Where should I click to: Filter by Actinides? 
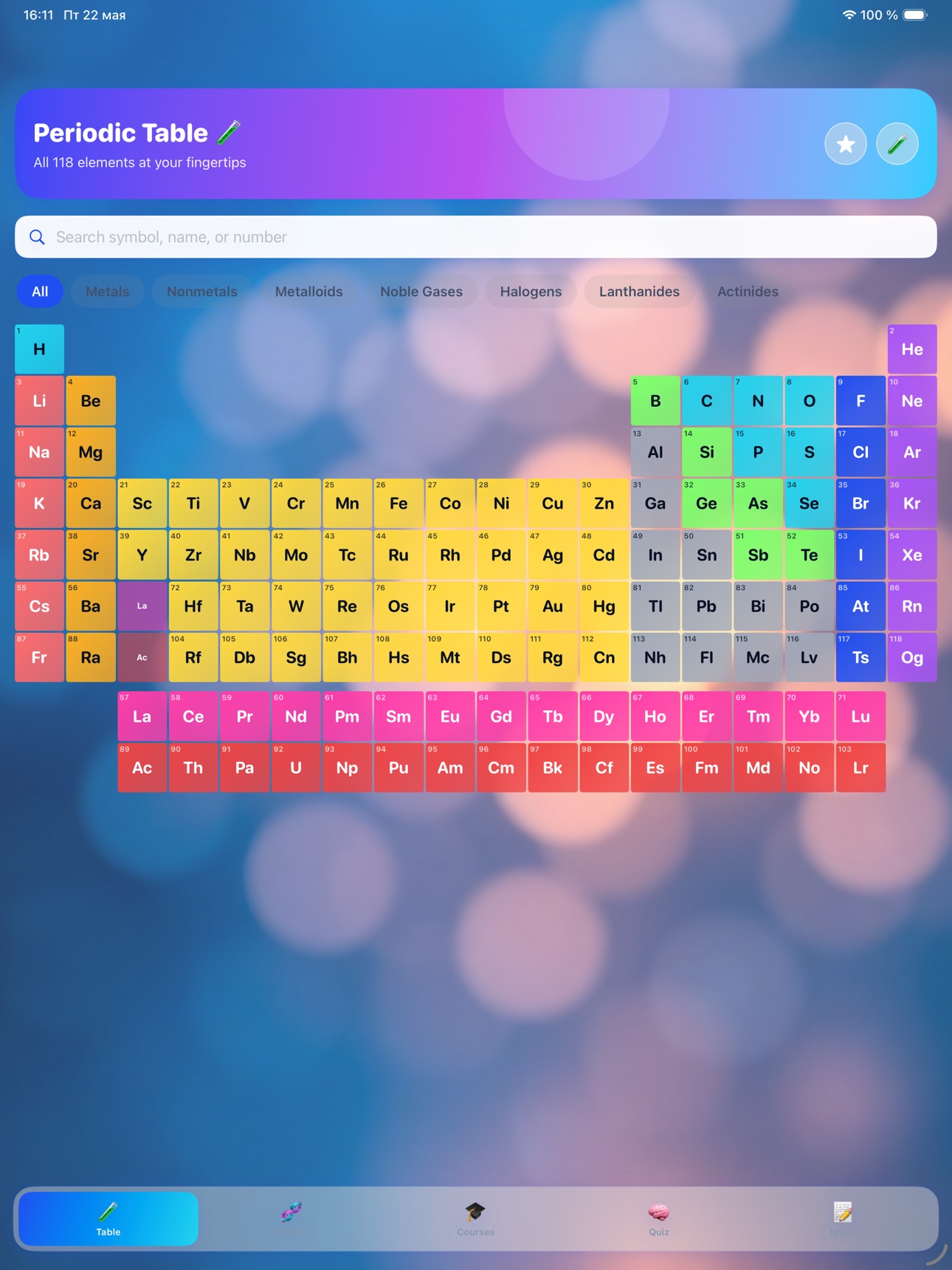(x=748, y=292)
